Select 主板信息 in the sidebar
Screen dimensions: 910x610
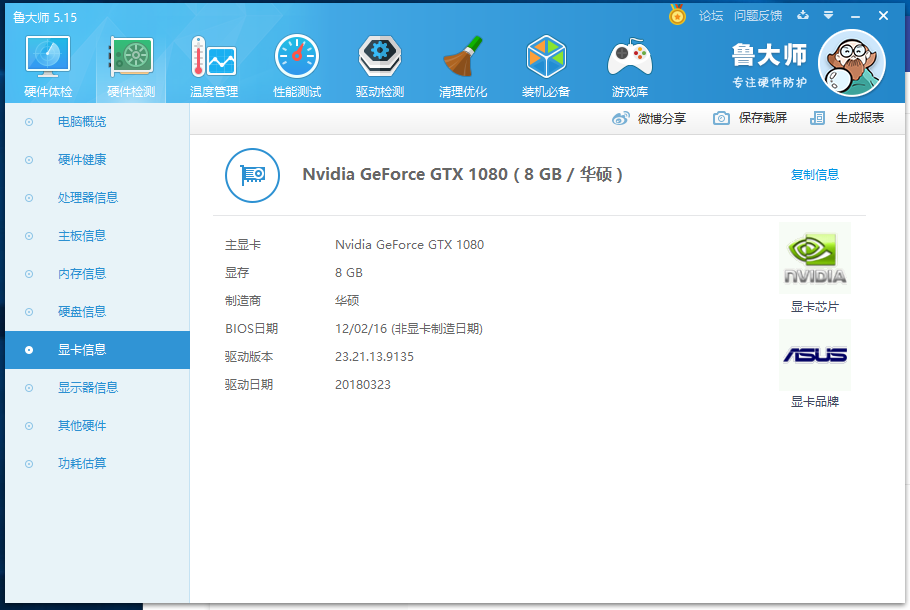click(x=98, y=236)
